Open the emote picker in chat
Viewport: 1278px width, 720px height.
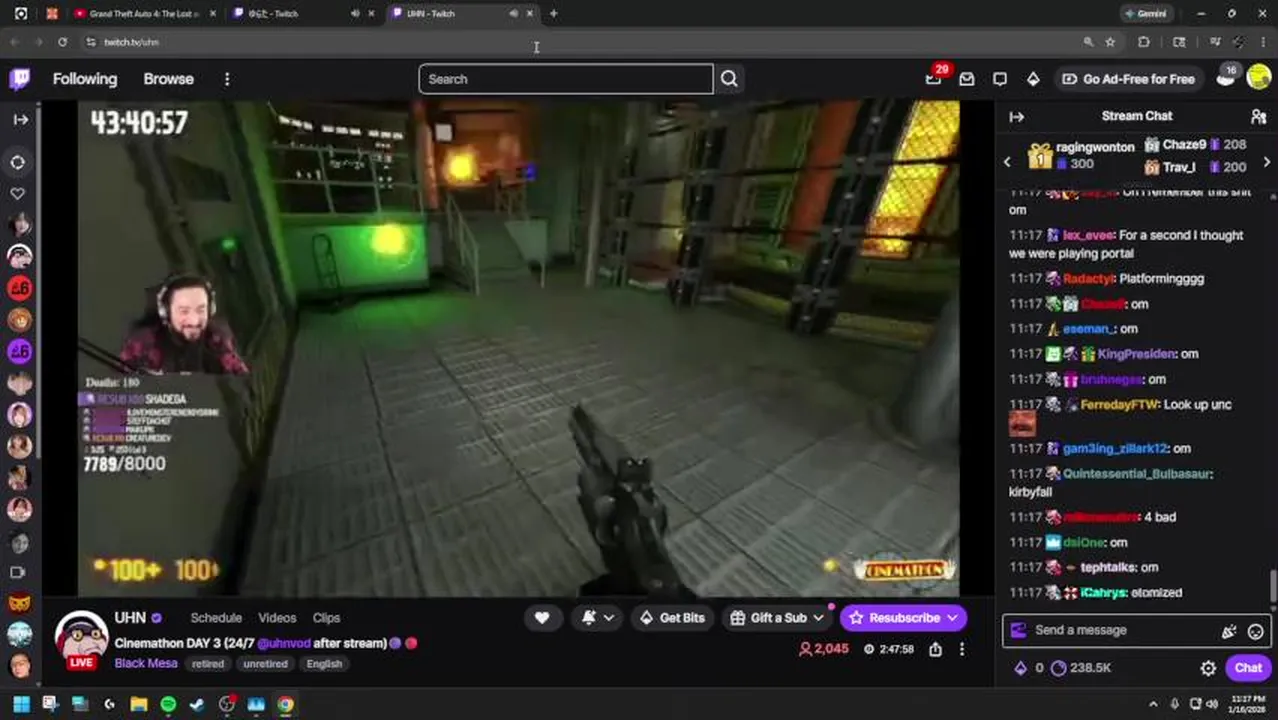1255,631
